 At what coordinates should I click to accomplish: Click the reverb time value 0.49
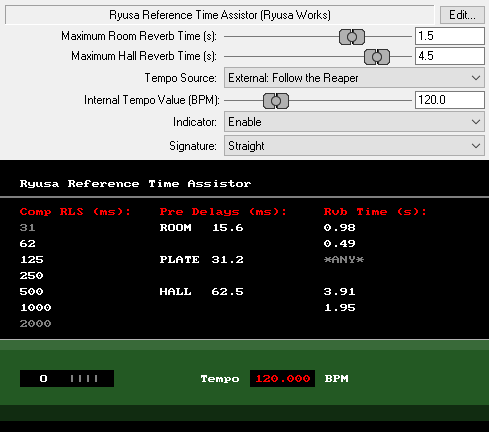click(x=339, y=244)
